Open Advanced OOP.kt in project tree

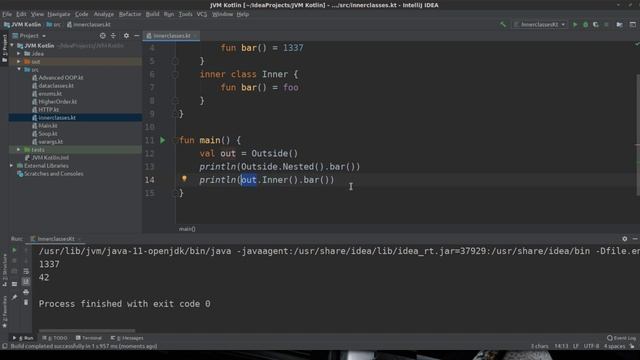pyautogui.click(x=61, y=78)
